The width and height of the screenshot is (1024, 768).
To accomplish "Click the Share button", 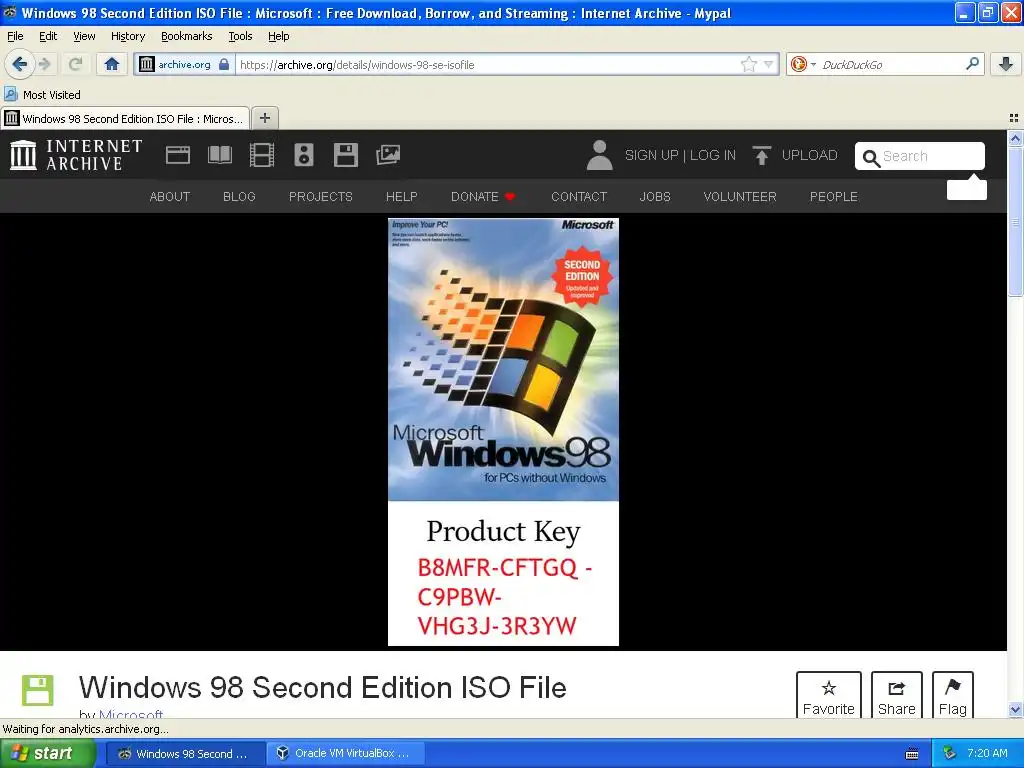I will point(897,696).
